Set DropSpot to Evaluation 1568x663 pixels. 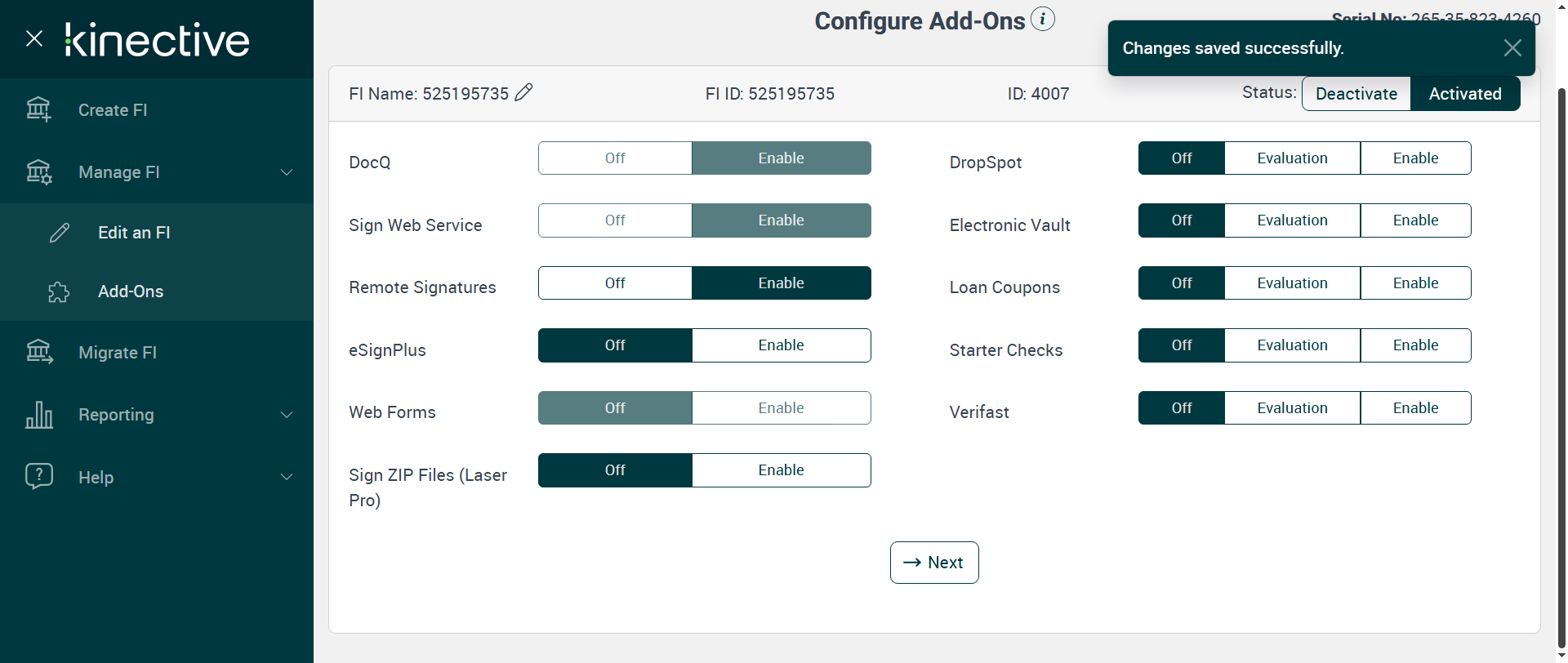click(1292, 158)
